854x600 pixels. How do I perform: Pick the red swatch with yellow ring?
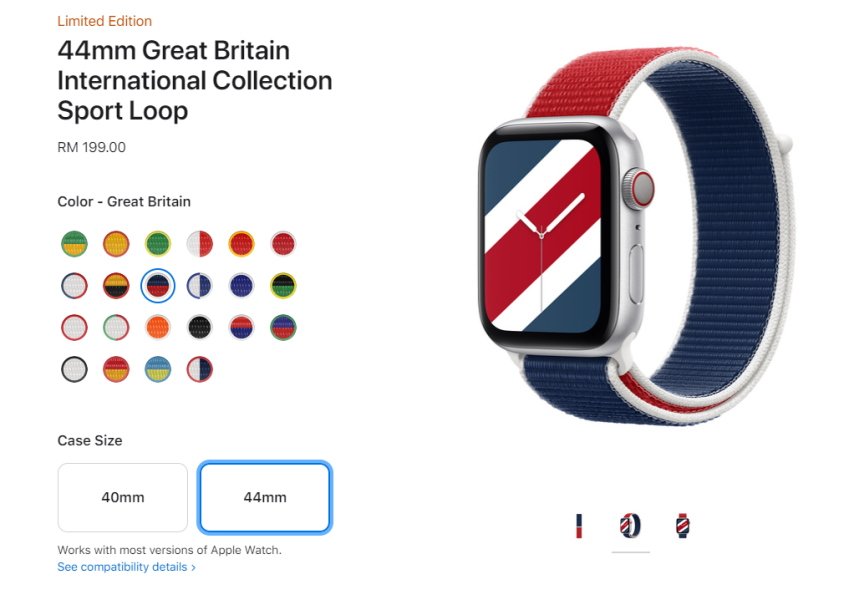click(241, 243)
